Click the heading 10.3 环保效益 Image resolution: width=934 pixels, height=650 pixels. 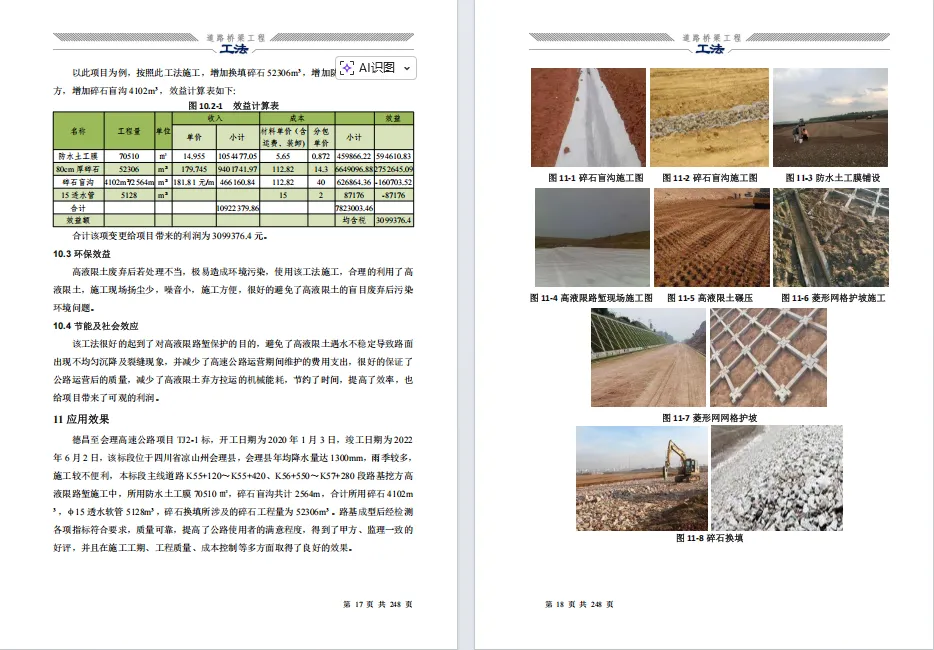82,254
